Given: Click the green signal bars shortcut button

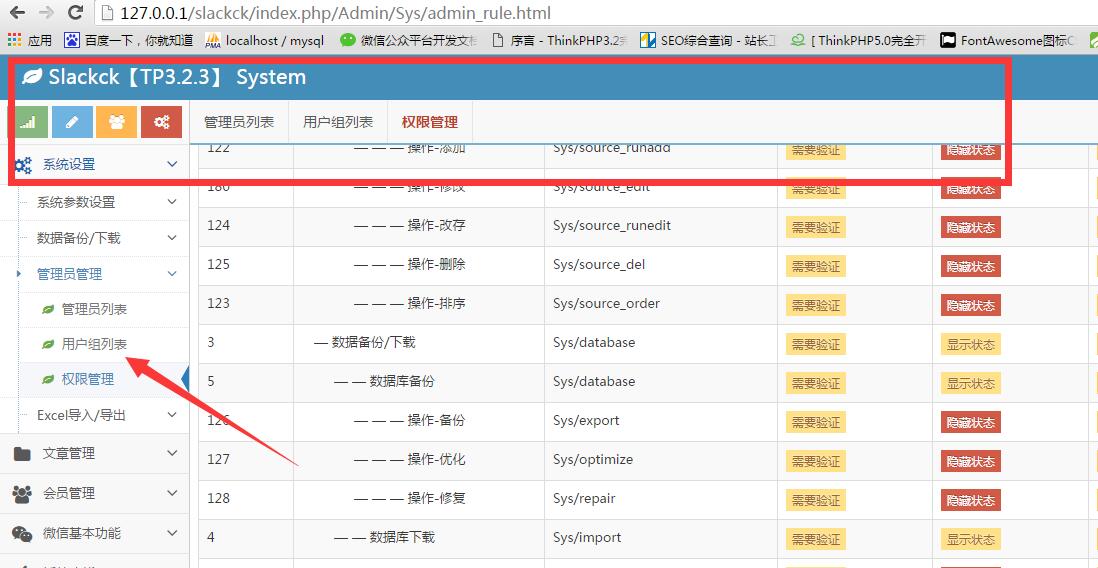Looking at the screenshot, I should [28, 122].
